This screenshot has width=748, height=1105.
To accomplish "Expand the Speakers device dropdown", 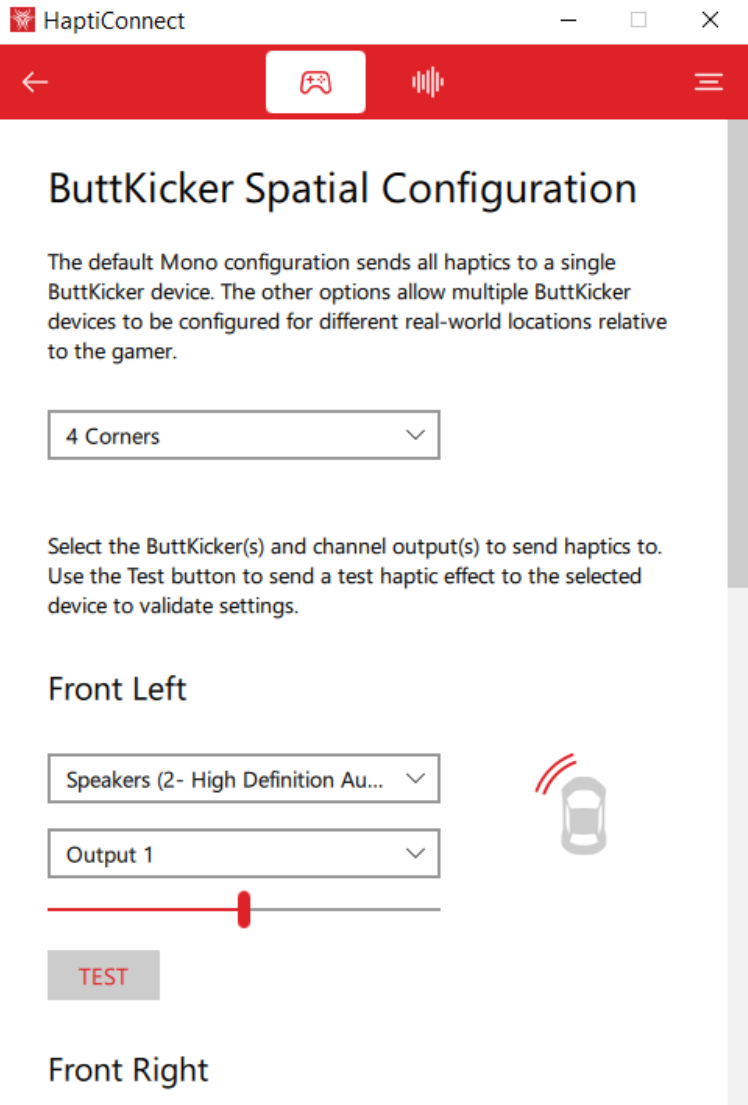I will (x=244, y=779).
